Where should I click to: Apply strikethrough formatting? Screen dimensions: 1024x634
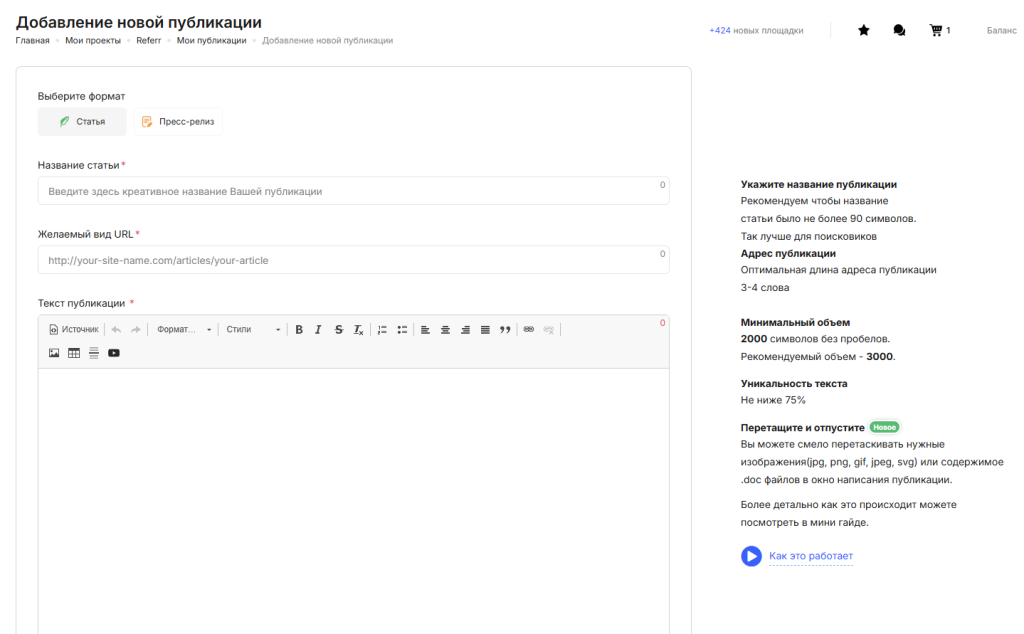338,329
